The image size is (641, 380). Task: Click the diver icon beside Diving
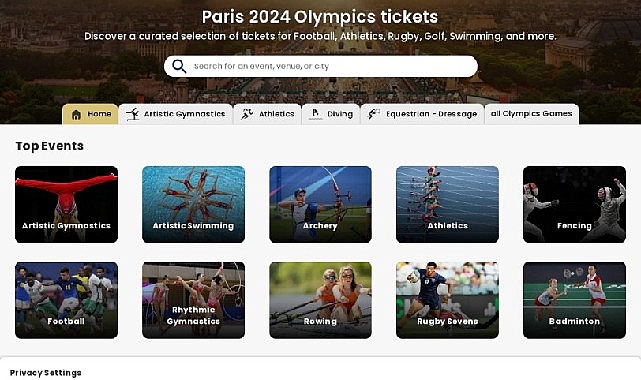(x=315, y=114)
